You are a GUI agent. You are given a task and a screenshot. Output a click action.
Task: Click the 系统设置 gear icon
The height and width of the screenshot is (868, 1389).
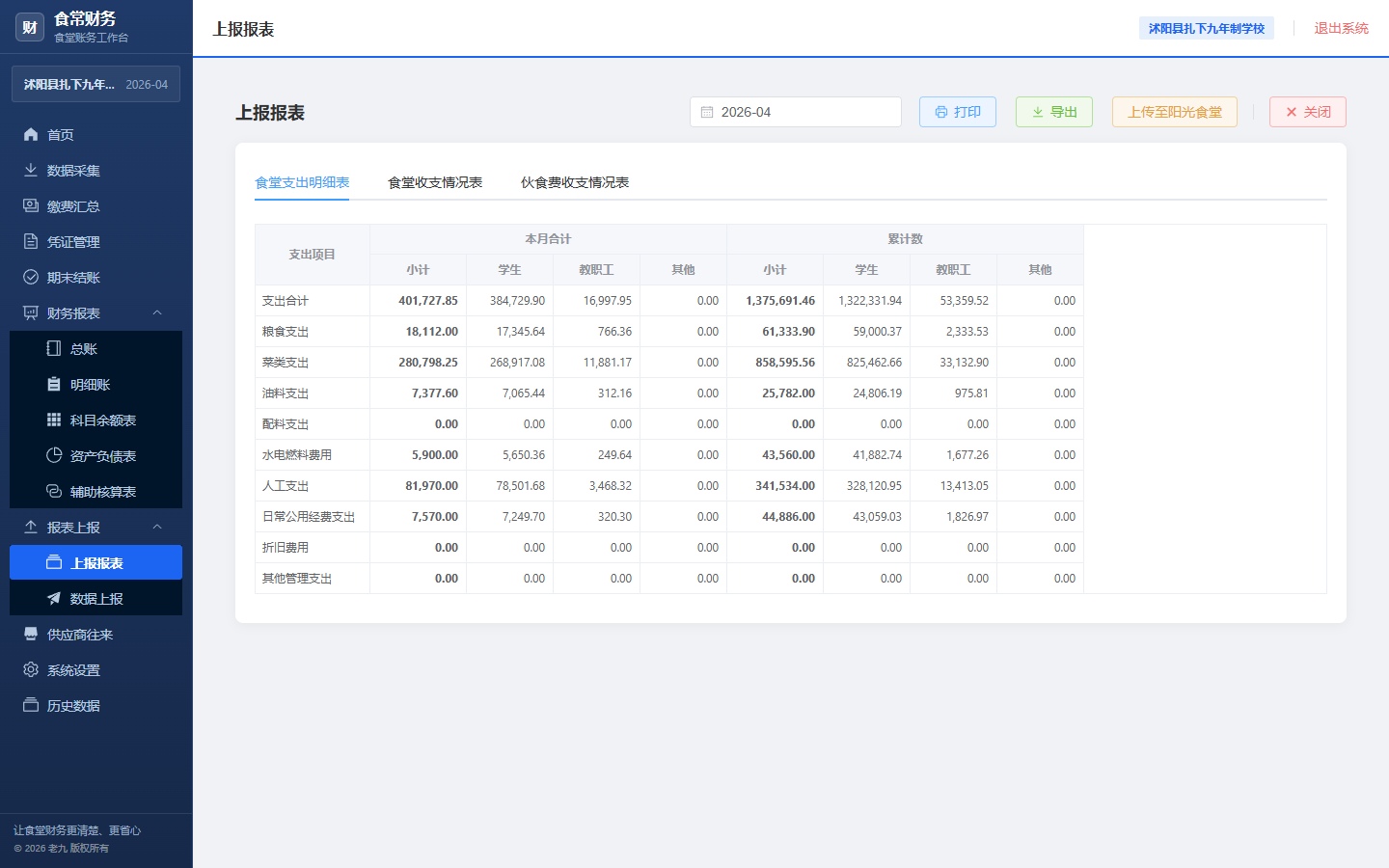[31, 669]
